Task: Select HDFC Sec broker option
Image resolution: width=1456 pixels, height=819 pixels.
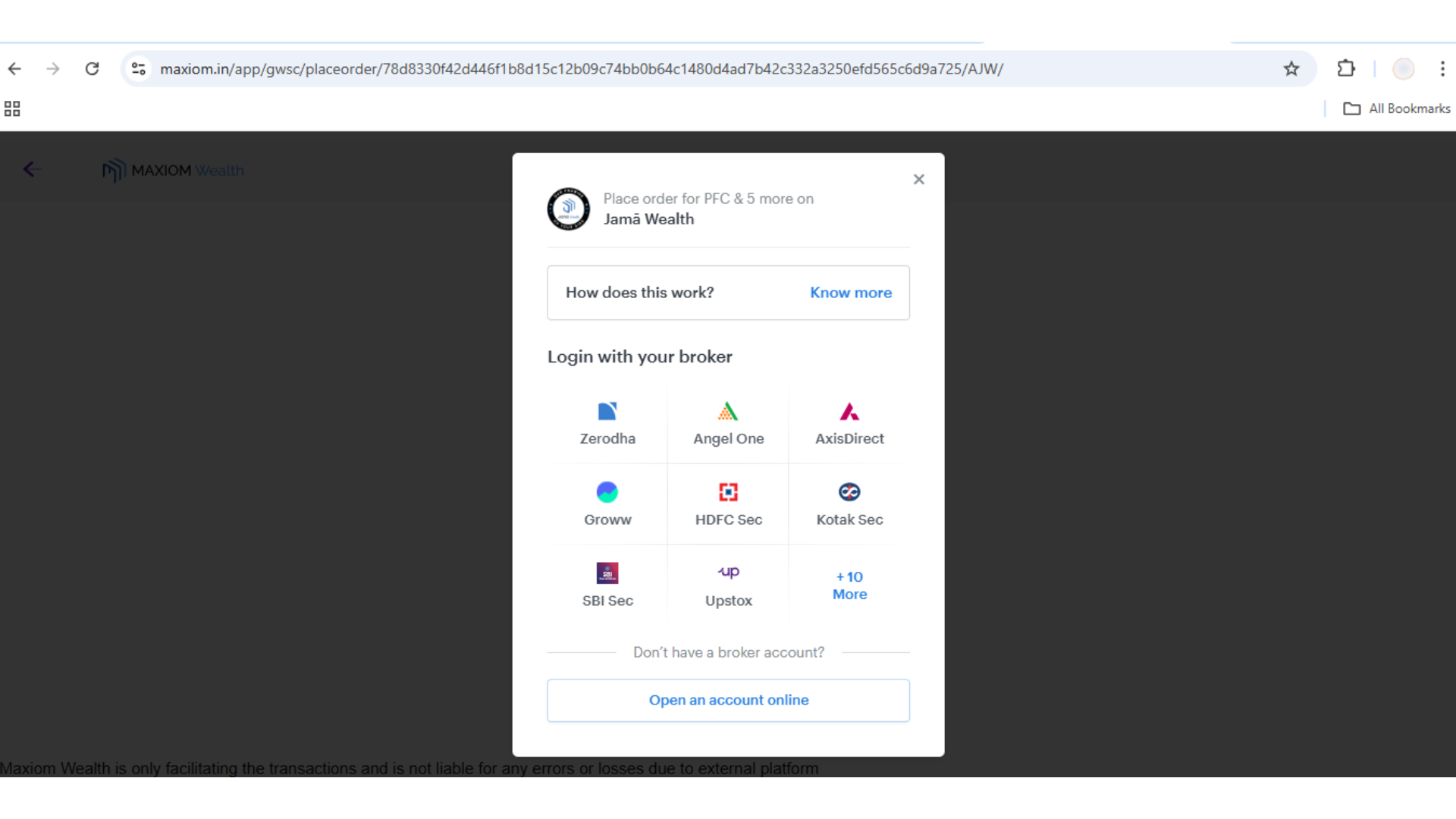Action: (x=728, y=493)
